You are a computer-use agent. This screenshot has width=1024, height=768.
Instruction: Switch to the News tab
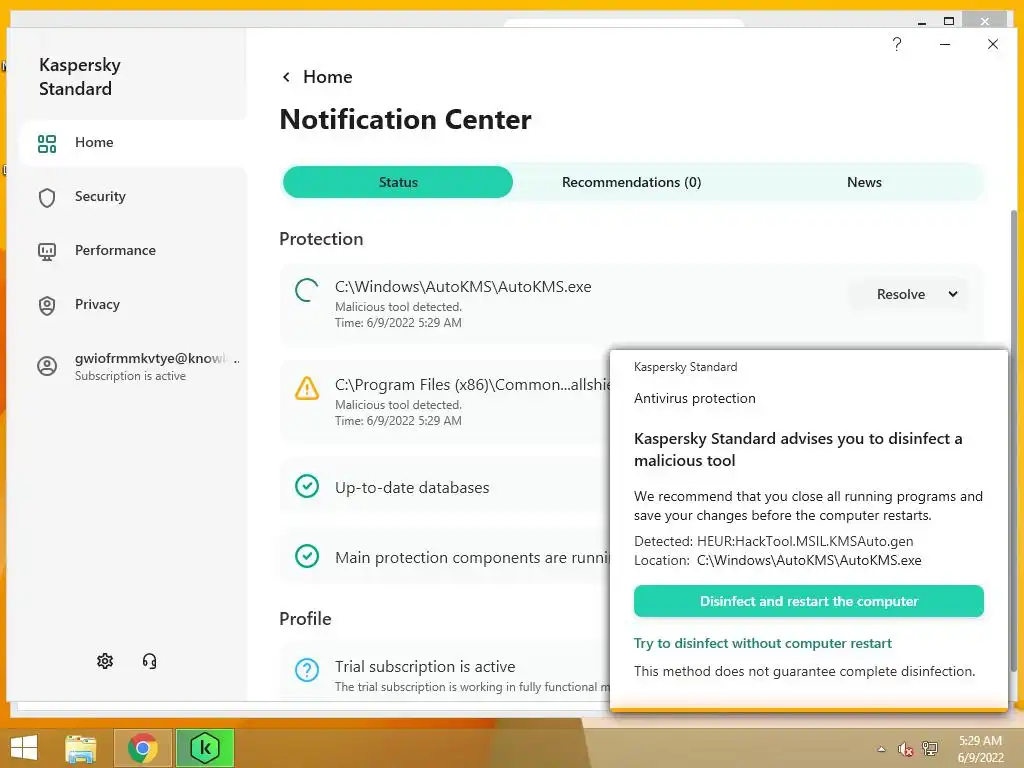point(864,182)
